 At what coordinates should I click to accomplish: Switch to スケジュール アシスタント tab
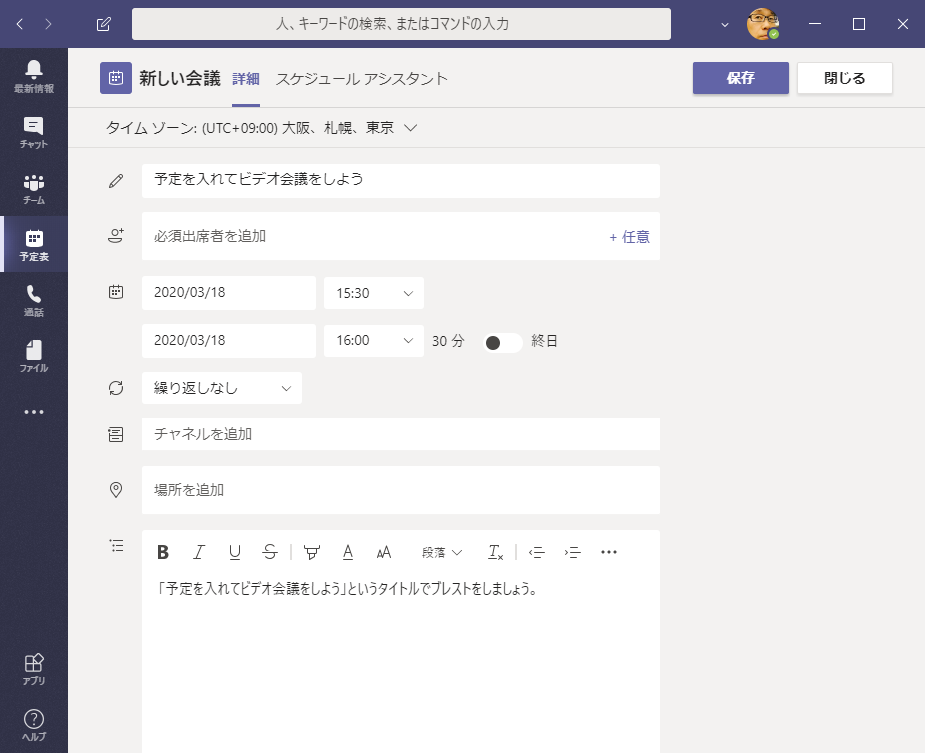[x=361, y=78]
